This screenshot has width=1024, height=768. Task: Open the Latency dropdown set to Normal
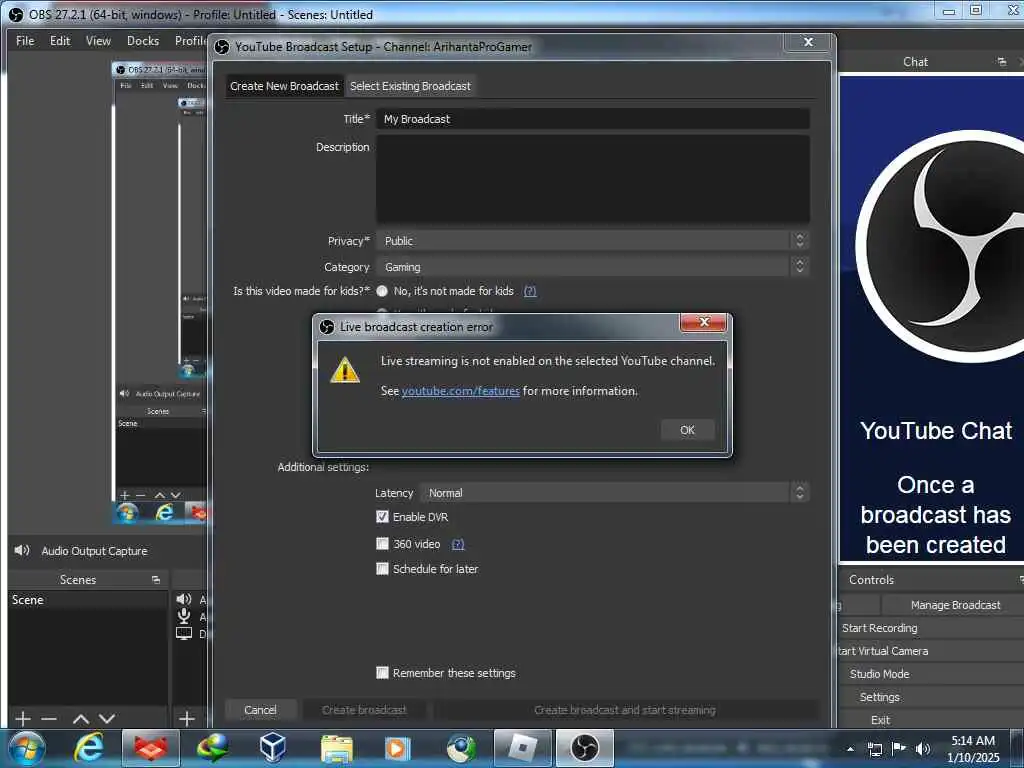[x=615, y=493]
